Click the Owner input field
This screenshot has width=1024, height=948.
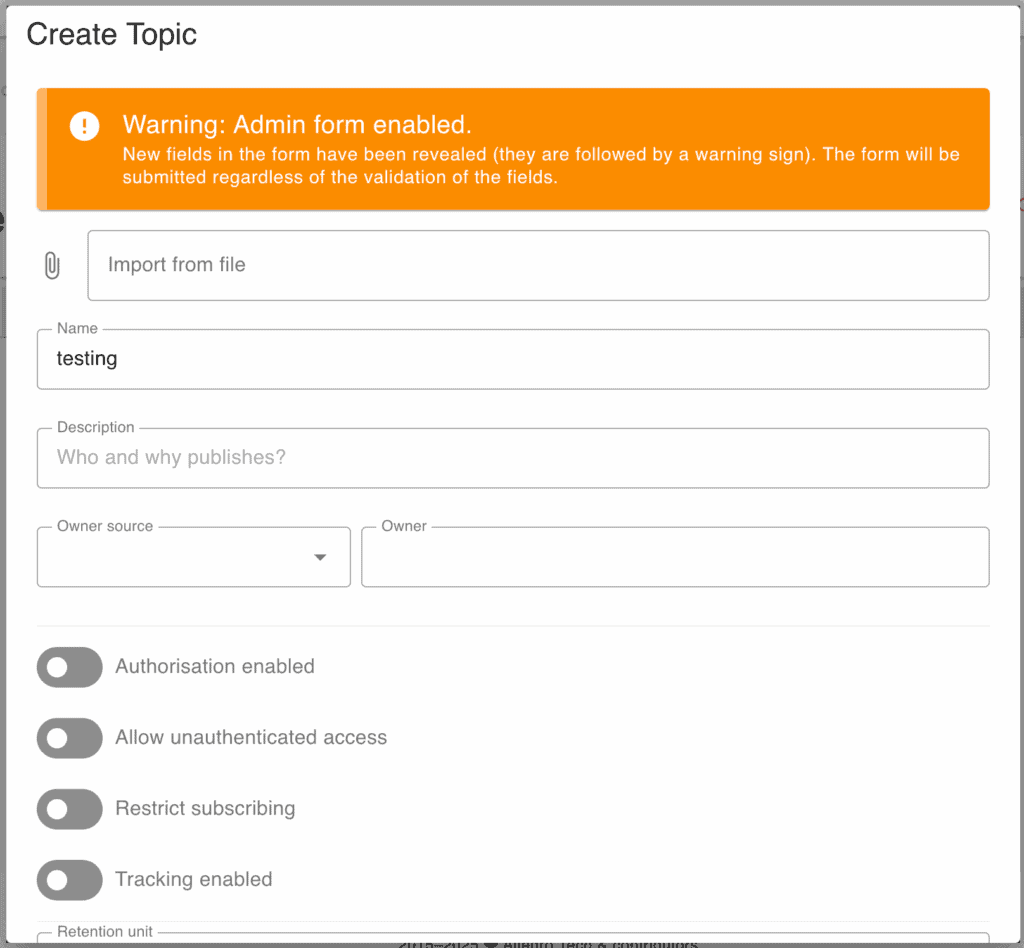[674, 557]
